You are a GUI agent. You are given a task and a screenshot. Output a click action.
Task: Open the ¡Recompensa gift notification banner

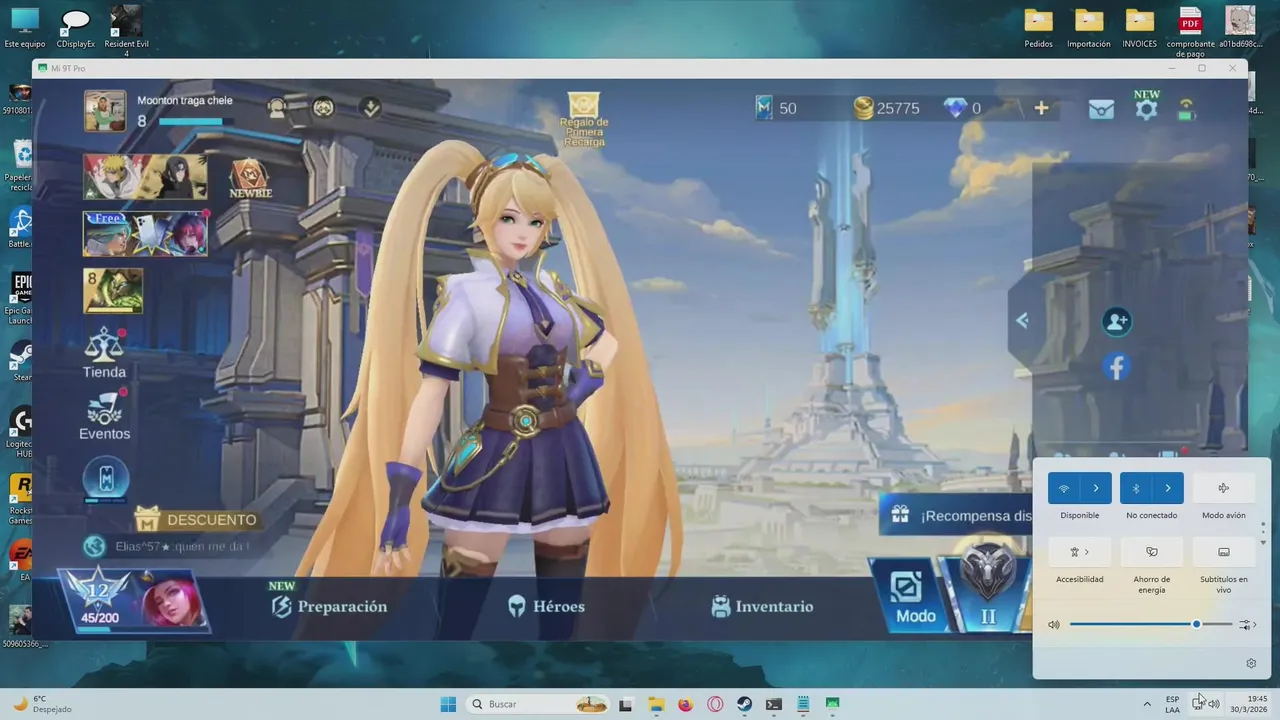pyautogui.click(x=958, y=515)
